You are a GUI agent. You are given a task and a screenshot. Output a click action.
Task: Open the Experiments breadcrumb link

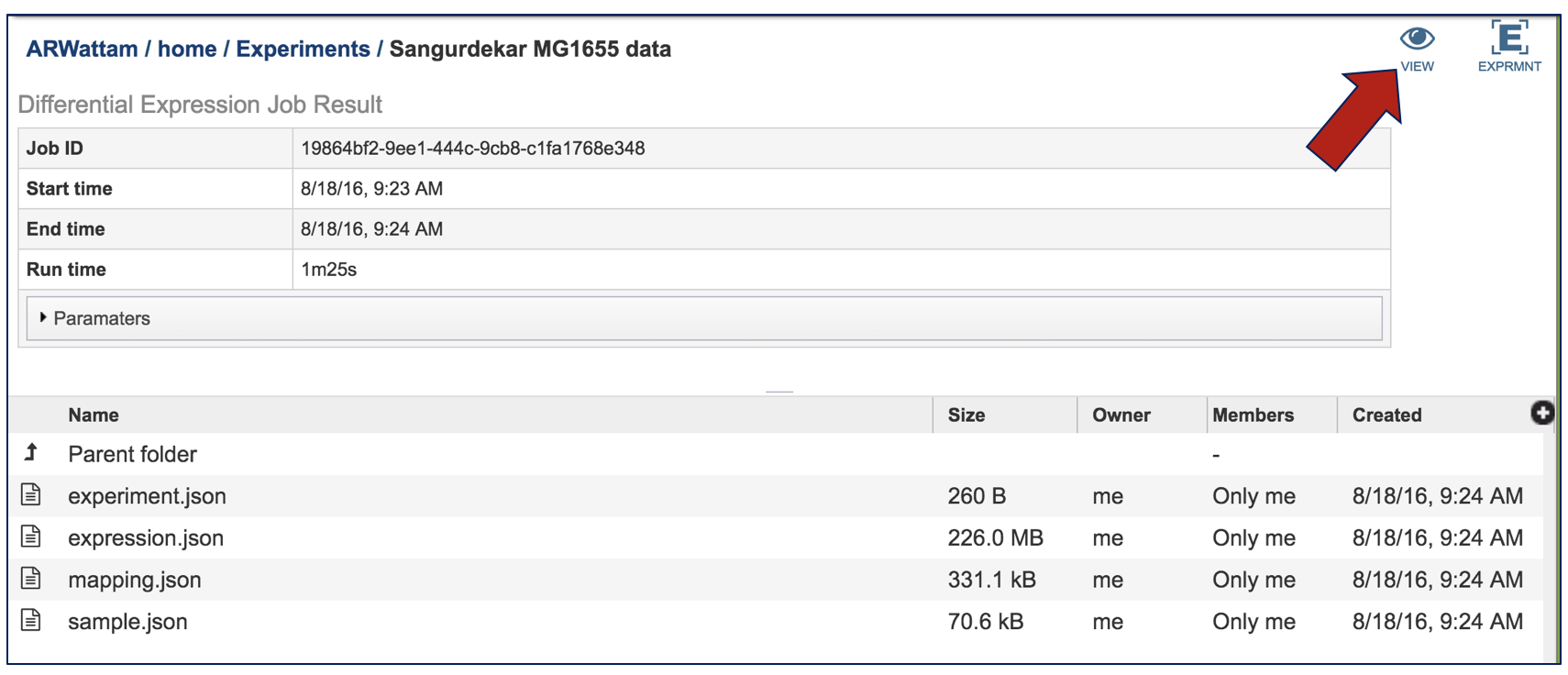(303, 50)
